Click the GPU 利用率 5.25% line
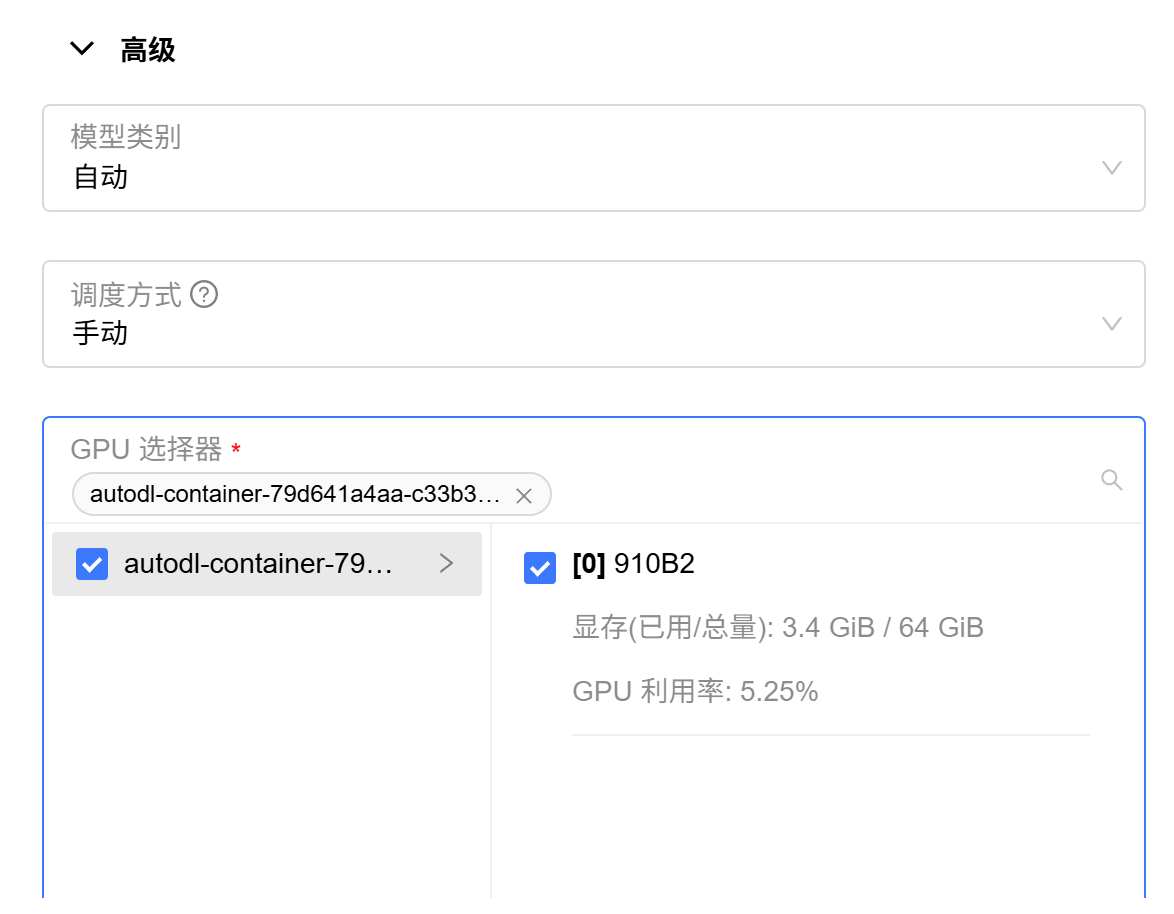 [695, 691]
